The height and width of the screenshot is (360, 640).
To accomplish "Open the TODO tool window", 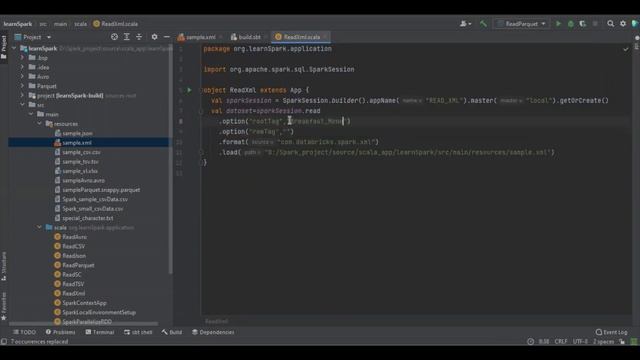I will click(24, 332).
